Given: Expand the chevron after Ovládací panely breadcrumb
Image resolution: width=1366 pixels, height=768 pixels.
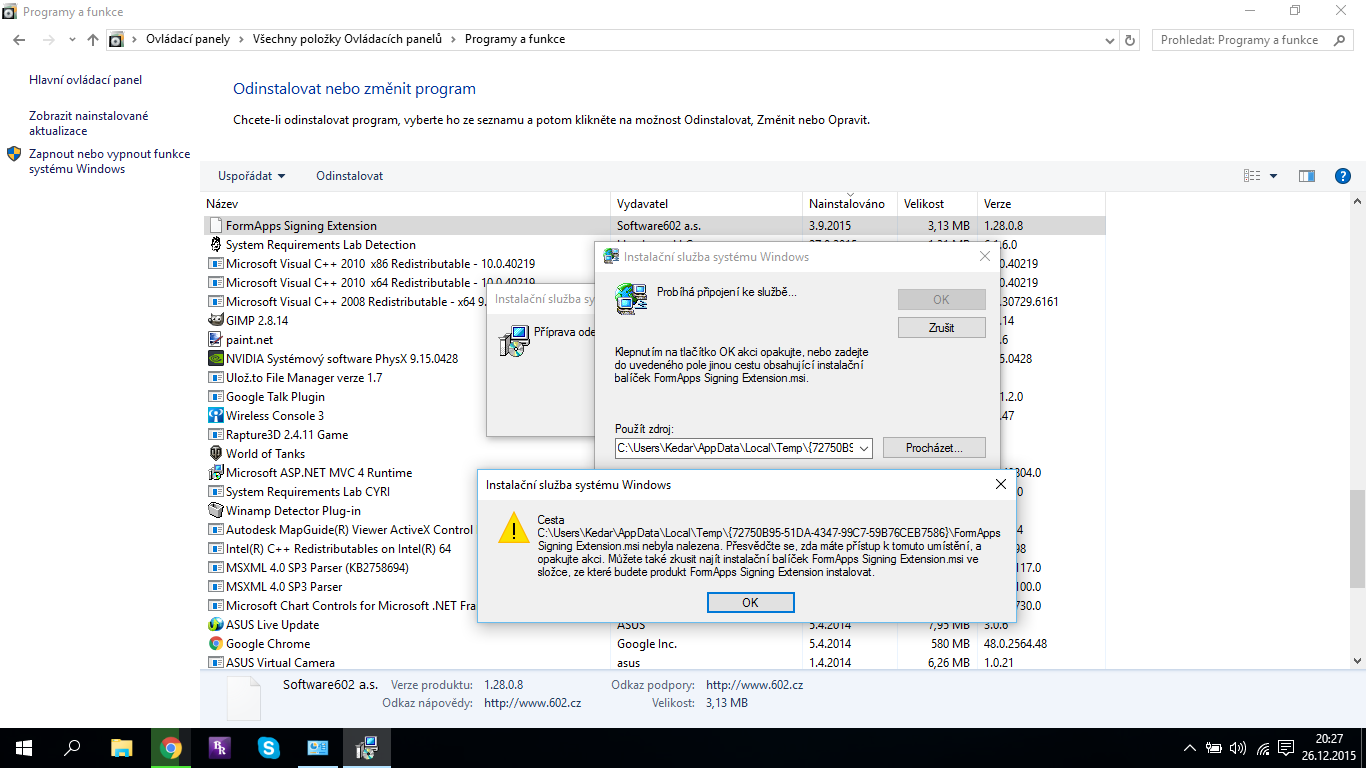Looking at the screenshot, I should pyautogui.click(x=240, y=40).
